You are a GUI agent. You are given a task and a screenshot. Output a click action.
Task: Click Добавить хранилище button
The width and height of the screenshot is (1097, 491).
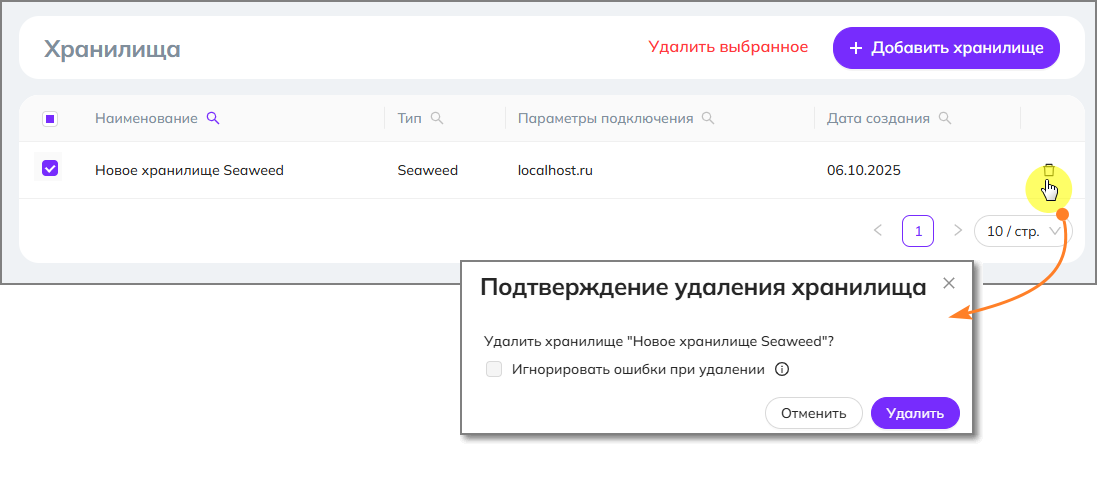(946, 48)
